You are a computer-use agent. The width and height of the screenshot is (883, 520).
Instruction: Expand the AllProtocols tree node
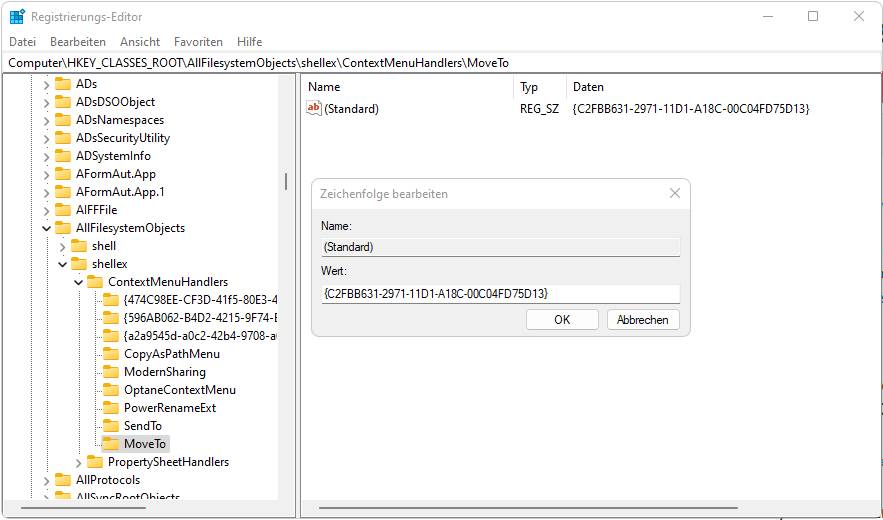coord(46,481)
